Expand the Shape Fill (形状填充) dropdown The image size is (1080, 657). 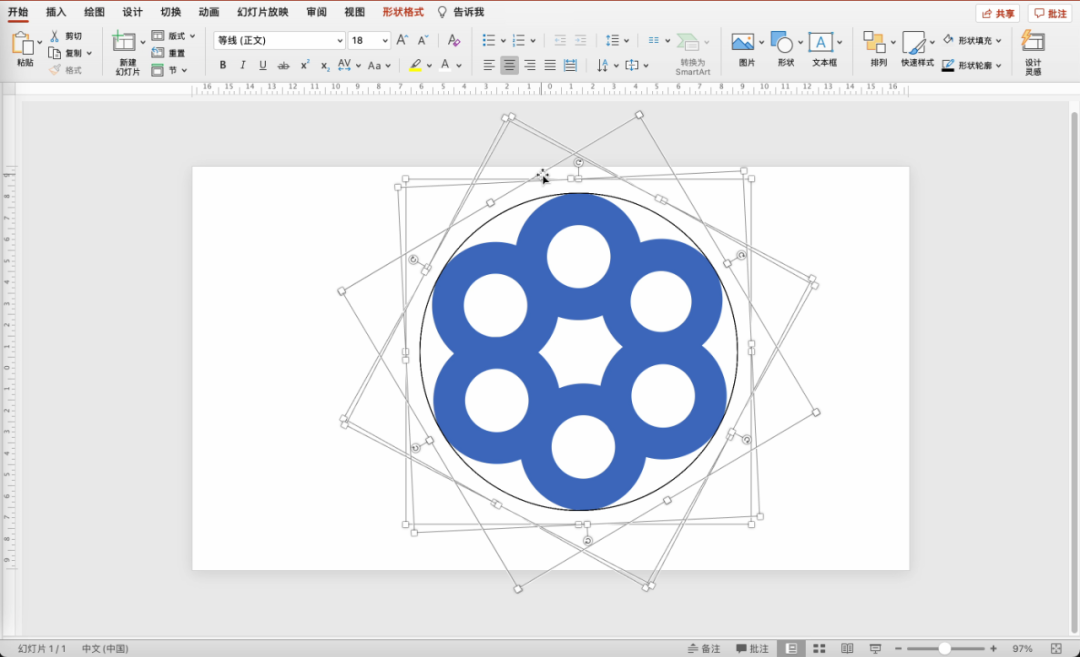pos(999,41)
